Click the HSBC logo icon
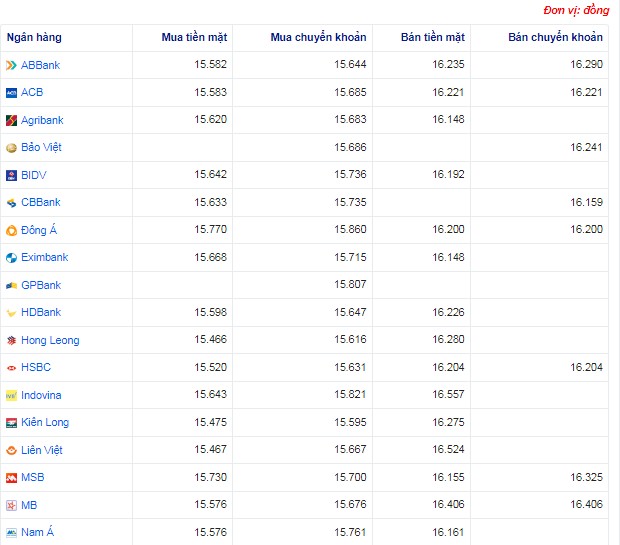This screenshot has width=620, height=545. [x=11, y=368]
